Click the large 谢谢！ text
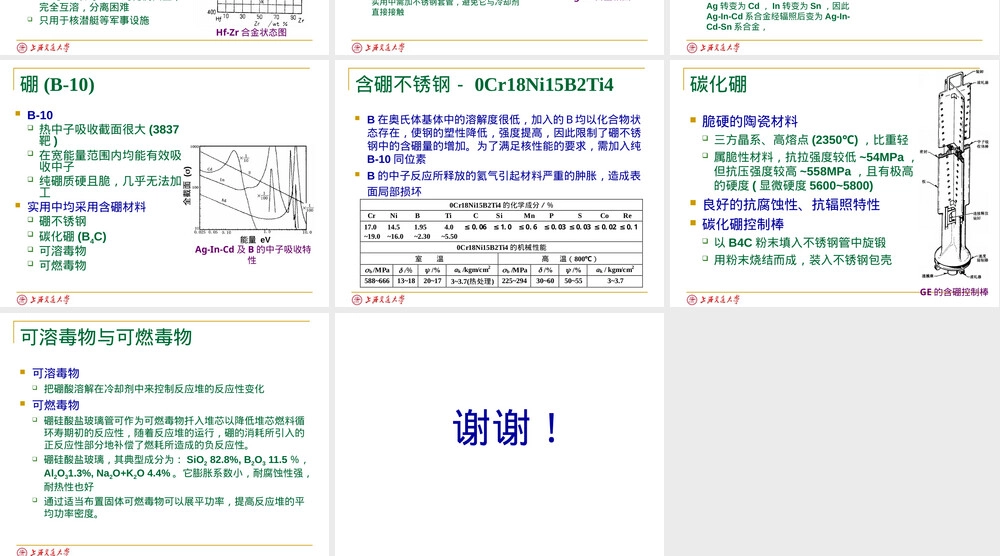Image resolution: width=1000 pixels, height=556 pixels. coord(507,427)
